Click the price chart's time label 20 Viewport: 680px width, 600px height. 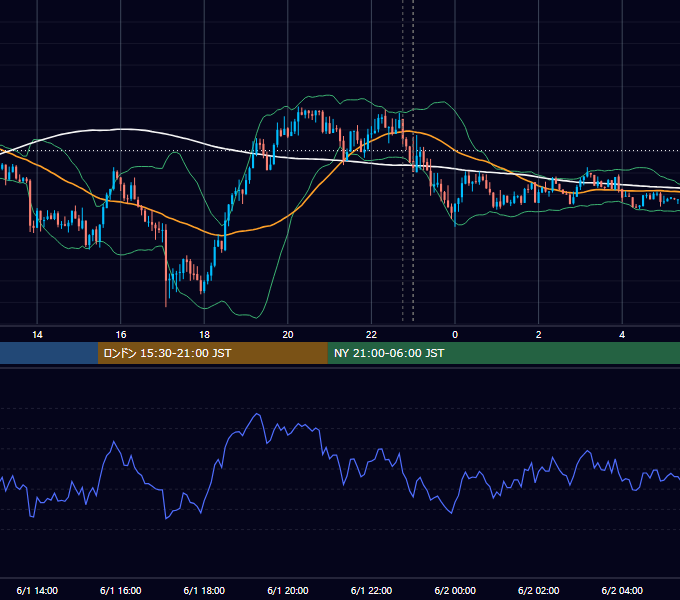tap(288, 335)
